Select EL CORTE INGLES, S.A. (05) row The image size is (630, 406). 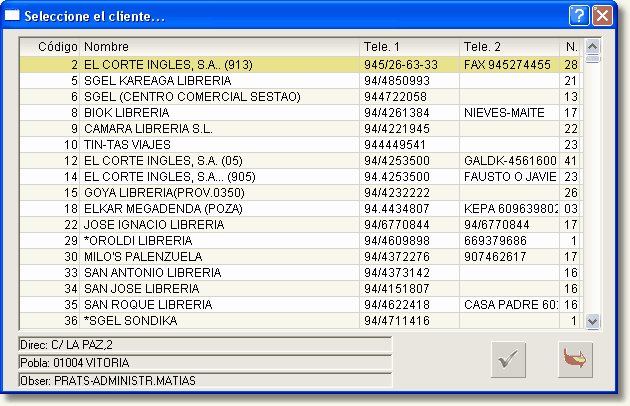pyautogui.click(x=301, y=161)
